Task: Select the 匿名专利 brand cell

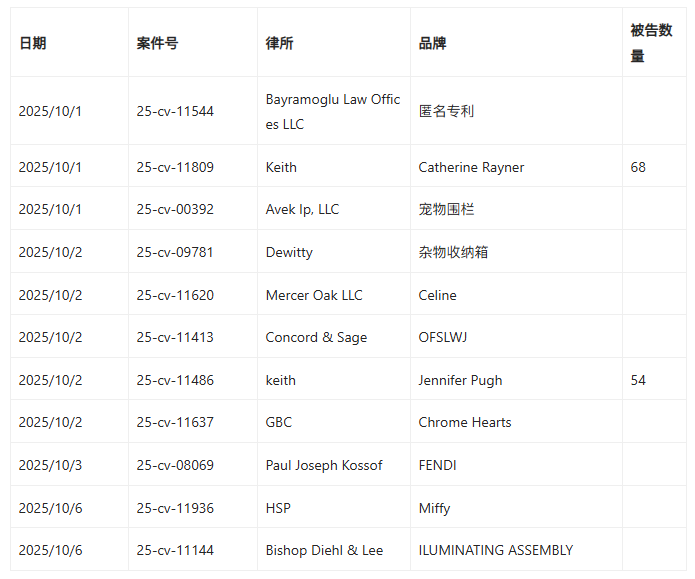Action: [447, 111]
